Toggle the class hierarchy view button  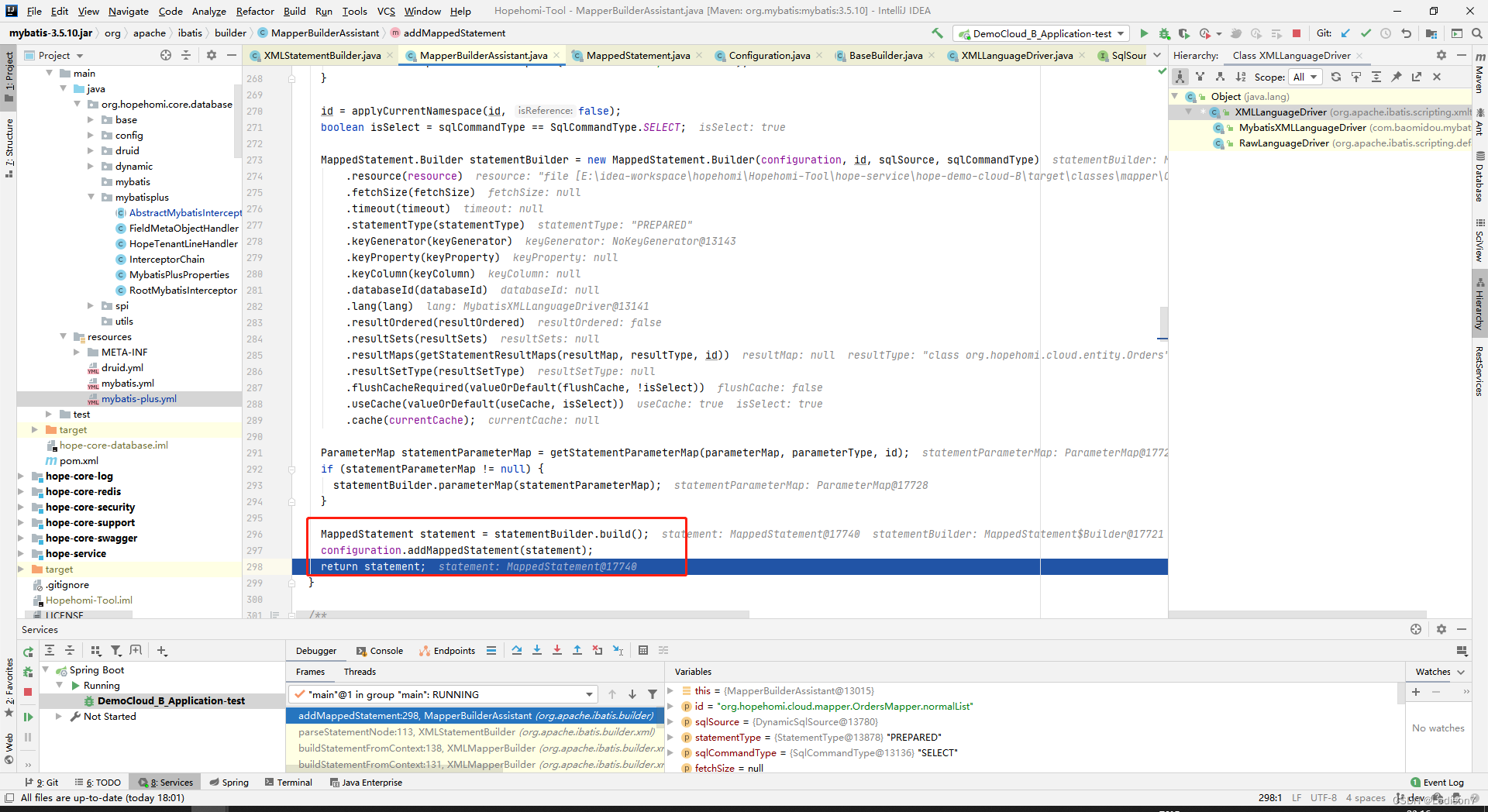pos(1180,77)
